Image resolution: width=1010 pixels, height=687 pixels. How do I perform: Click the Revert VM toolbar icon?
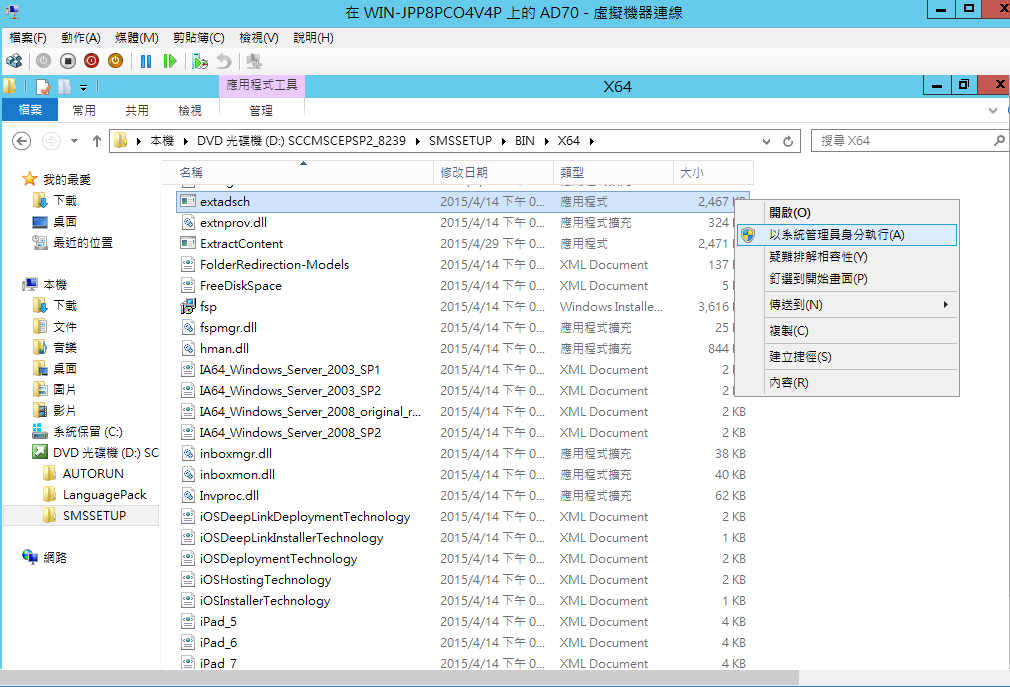click(224, 61)
